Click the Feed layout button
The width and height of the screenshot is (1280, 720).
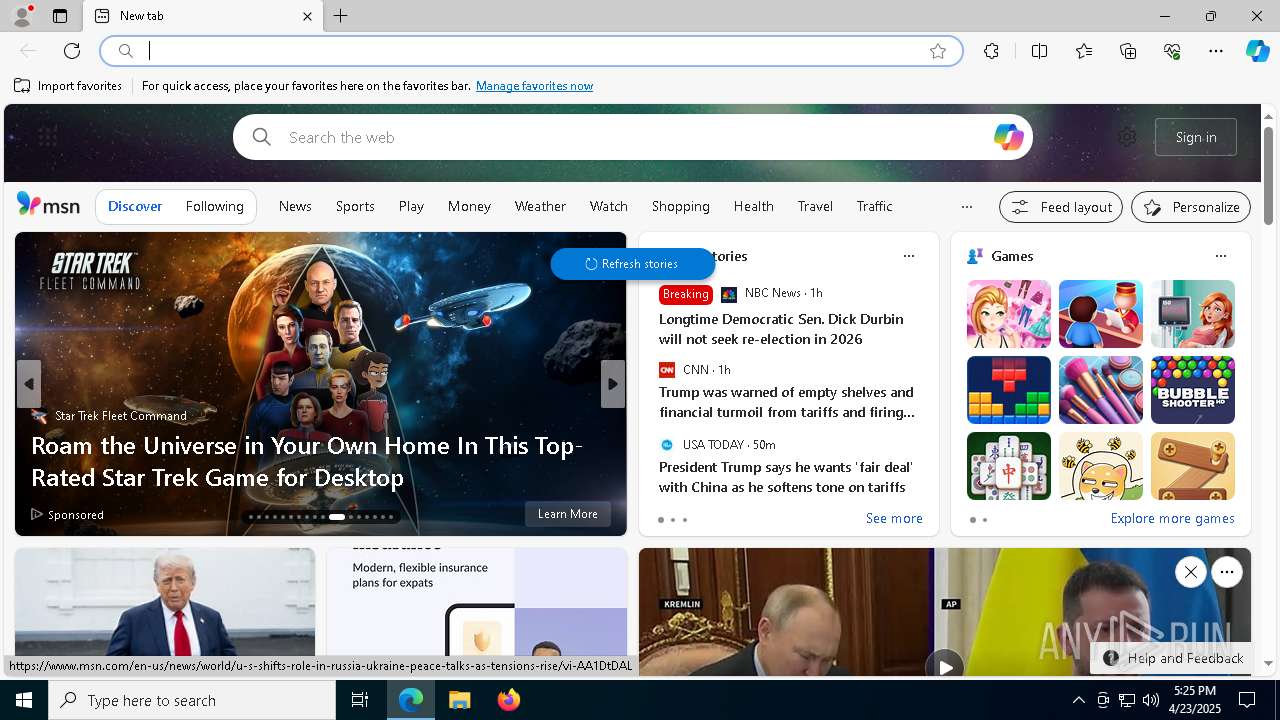click(x=1061, y=207)
